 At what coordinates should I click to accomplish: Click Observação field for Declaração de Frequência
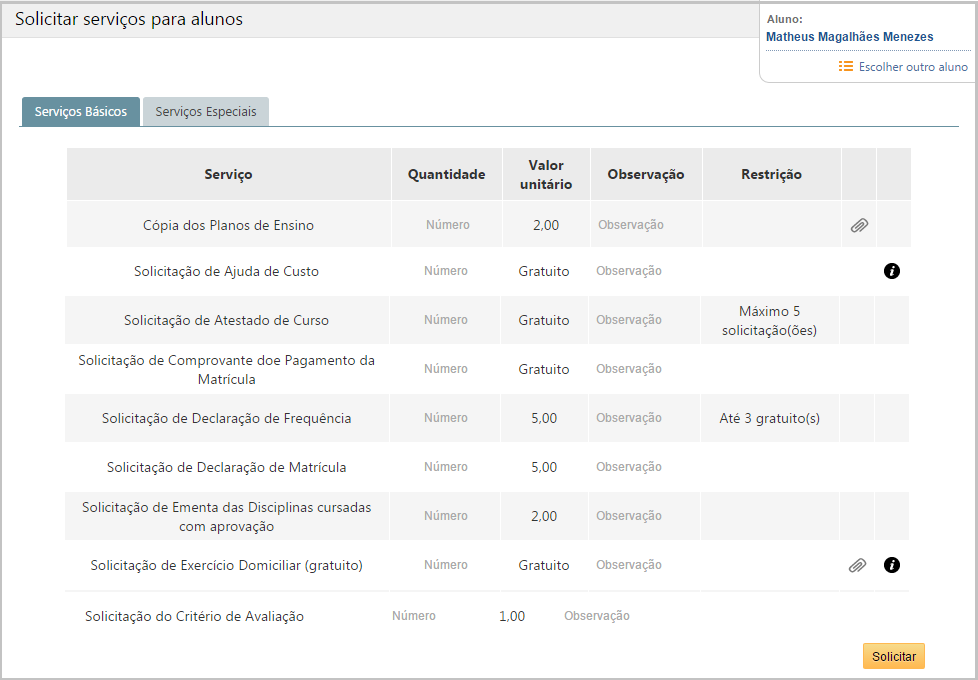[x=629, y=417]
